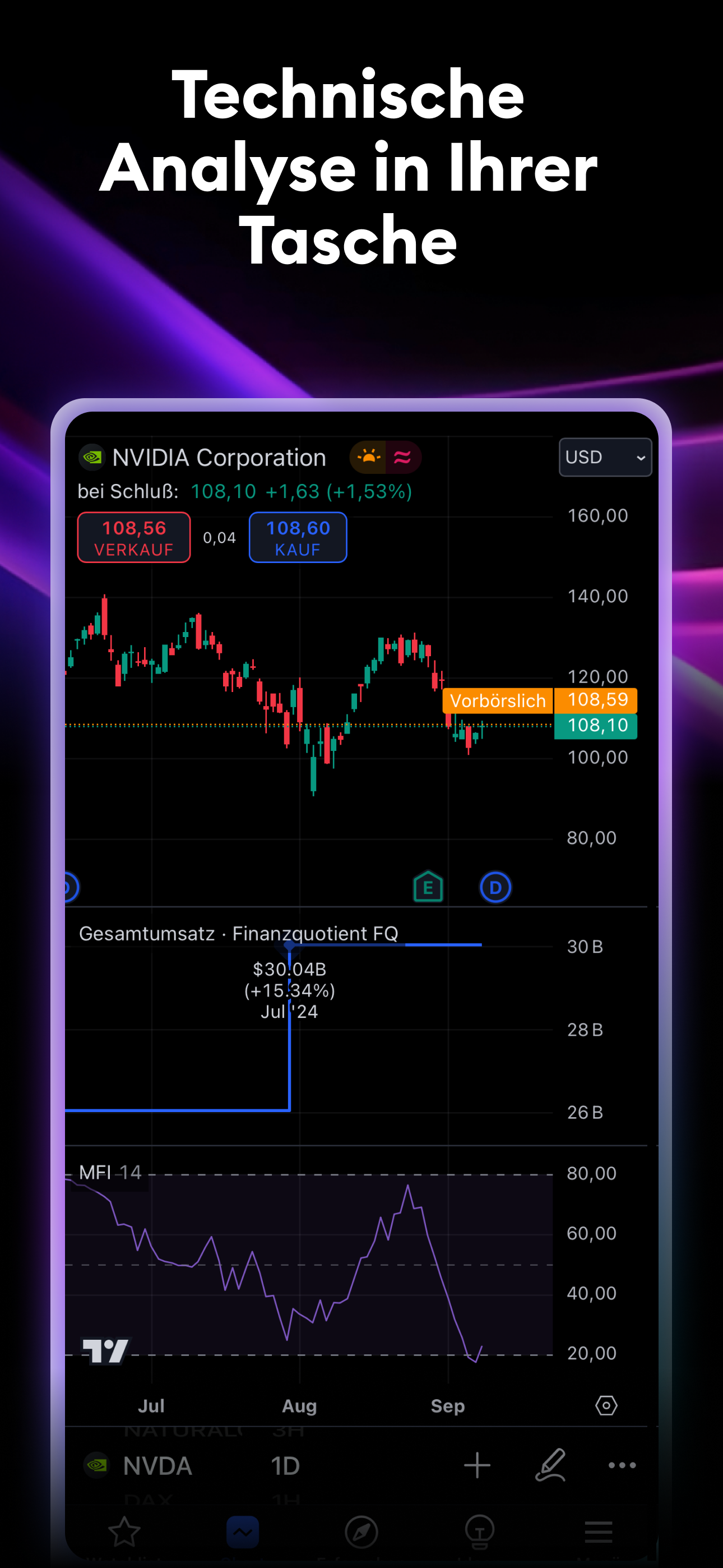Screen dimensions: 723x1568
Task: Tap the pre-market sun session icon
Action: click(368, 457)
